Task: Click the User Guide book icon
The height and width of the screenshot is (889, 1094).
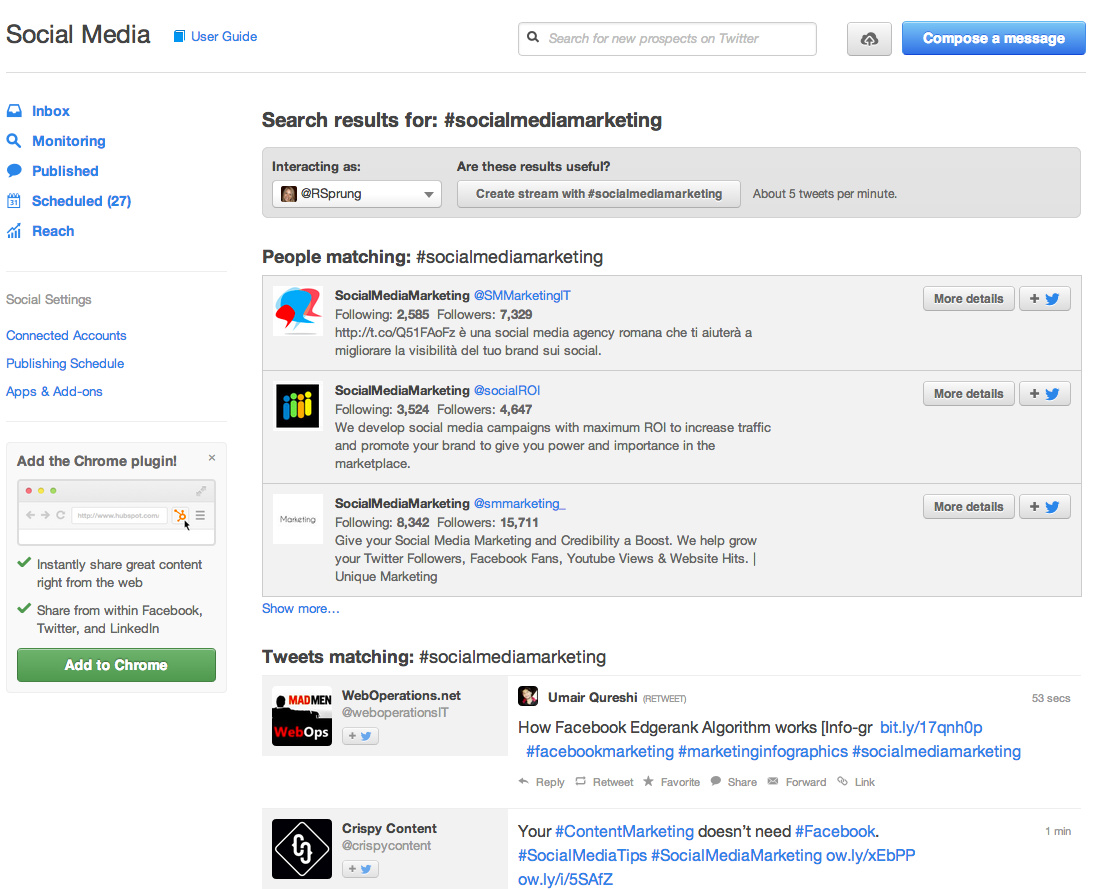Action: tap(179, 36)
